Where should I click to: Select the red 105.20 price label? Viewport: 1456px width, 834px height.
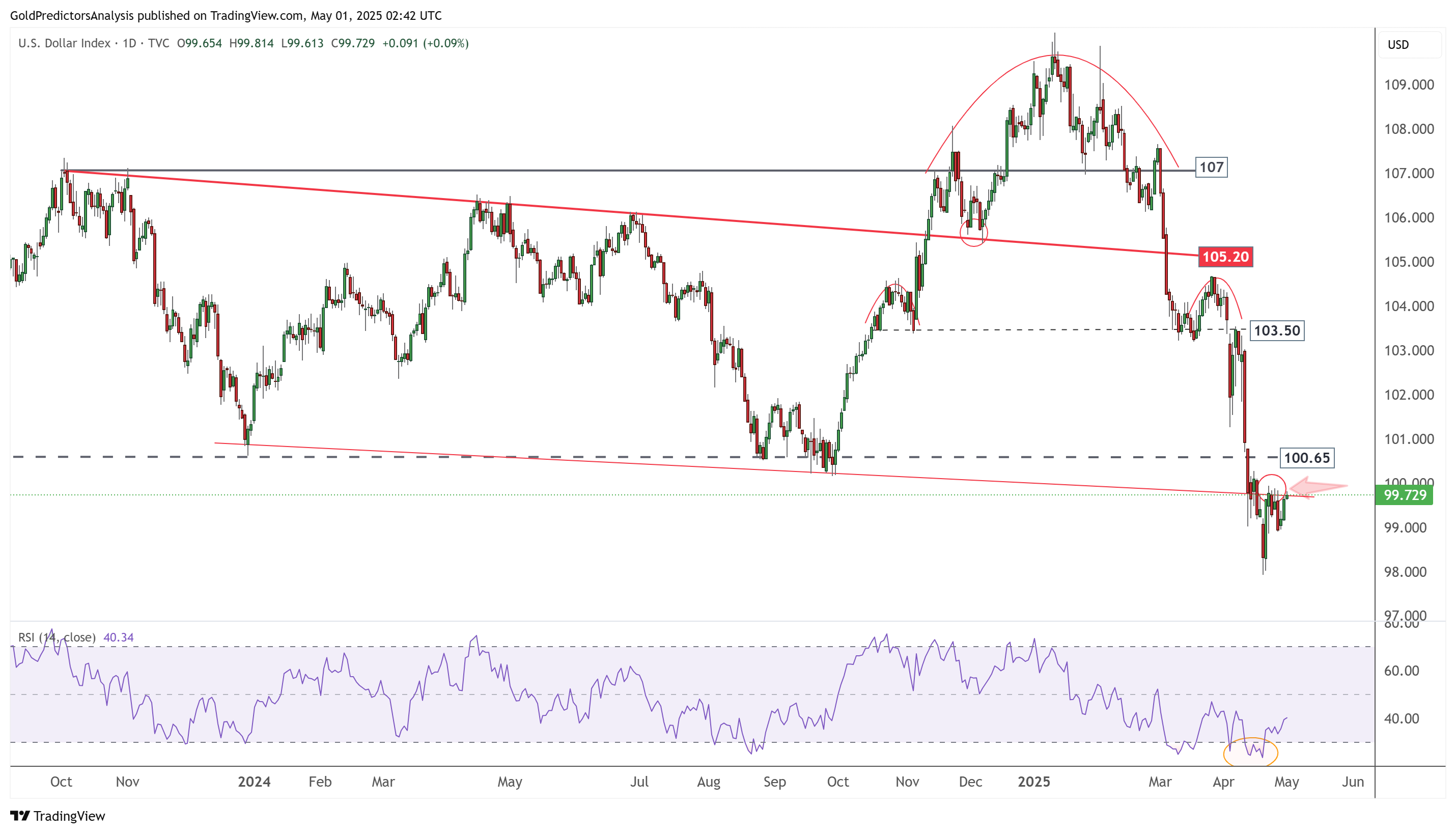1225,257
